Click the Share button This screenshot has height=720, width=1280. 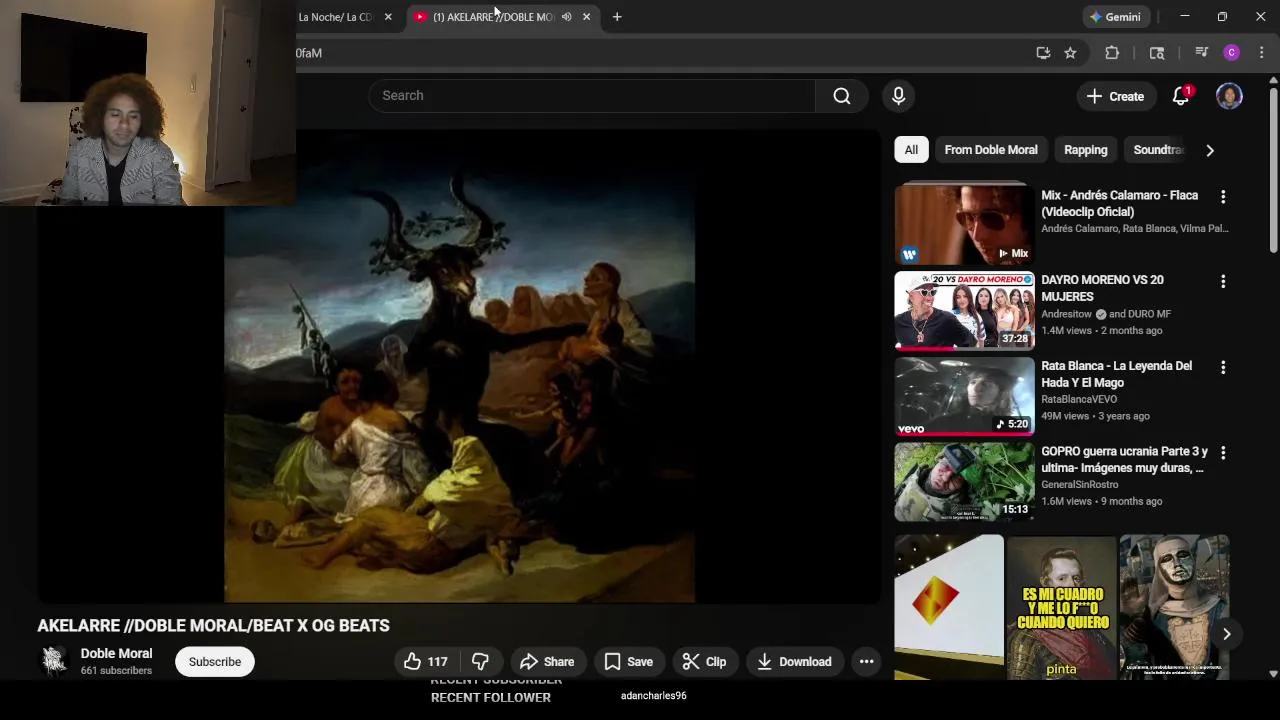[546, 662]
